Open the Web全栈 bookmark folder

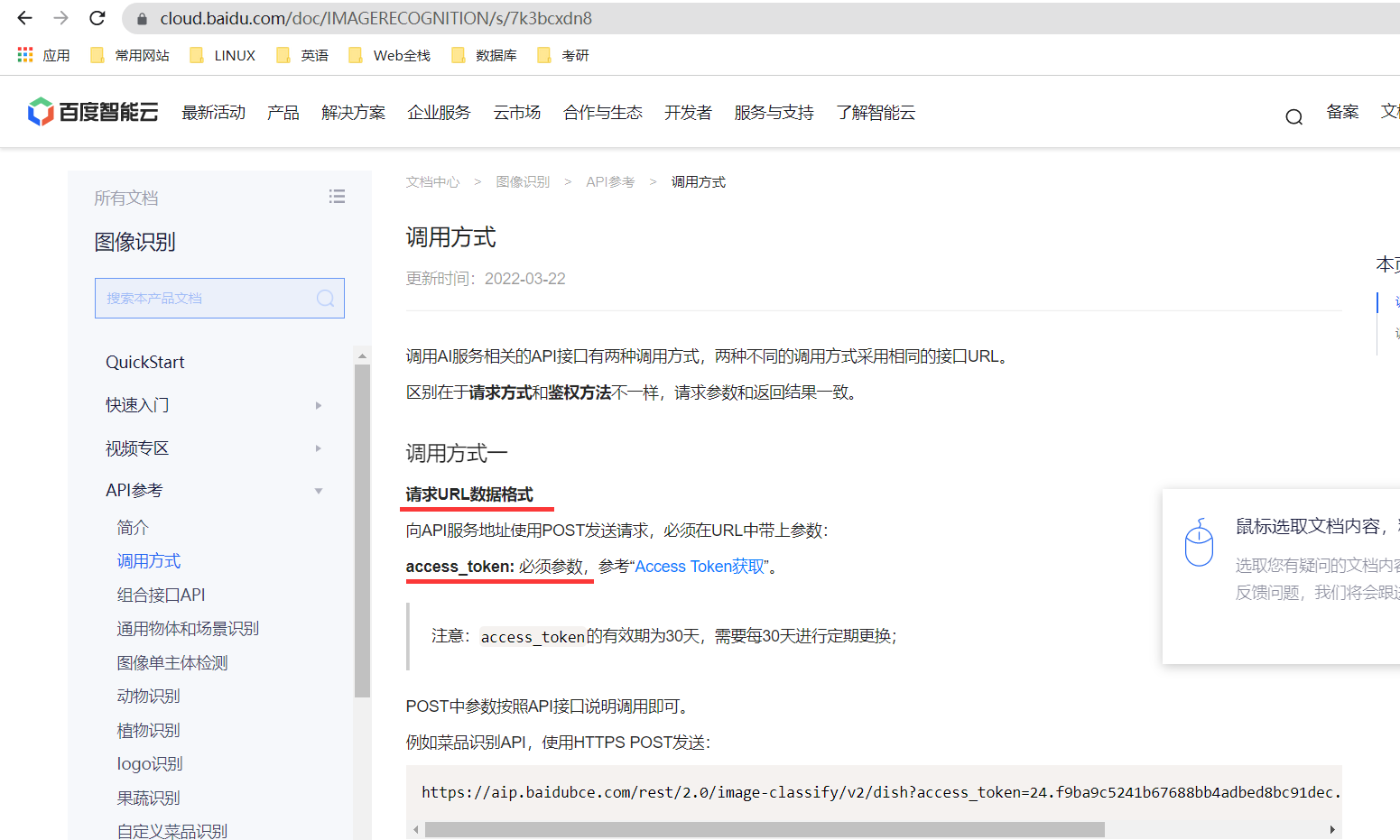point(389,55)
